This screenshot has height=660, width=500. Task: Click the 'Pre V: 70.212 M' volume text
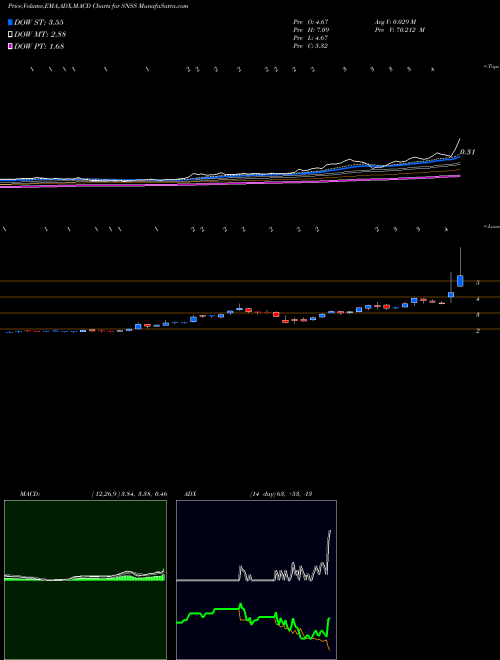(x=400, y=30)
